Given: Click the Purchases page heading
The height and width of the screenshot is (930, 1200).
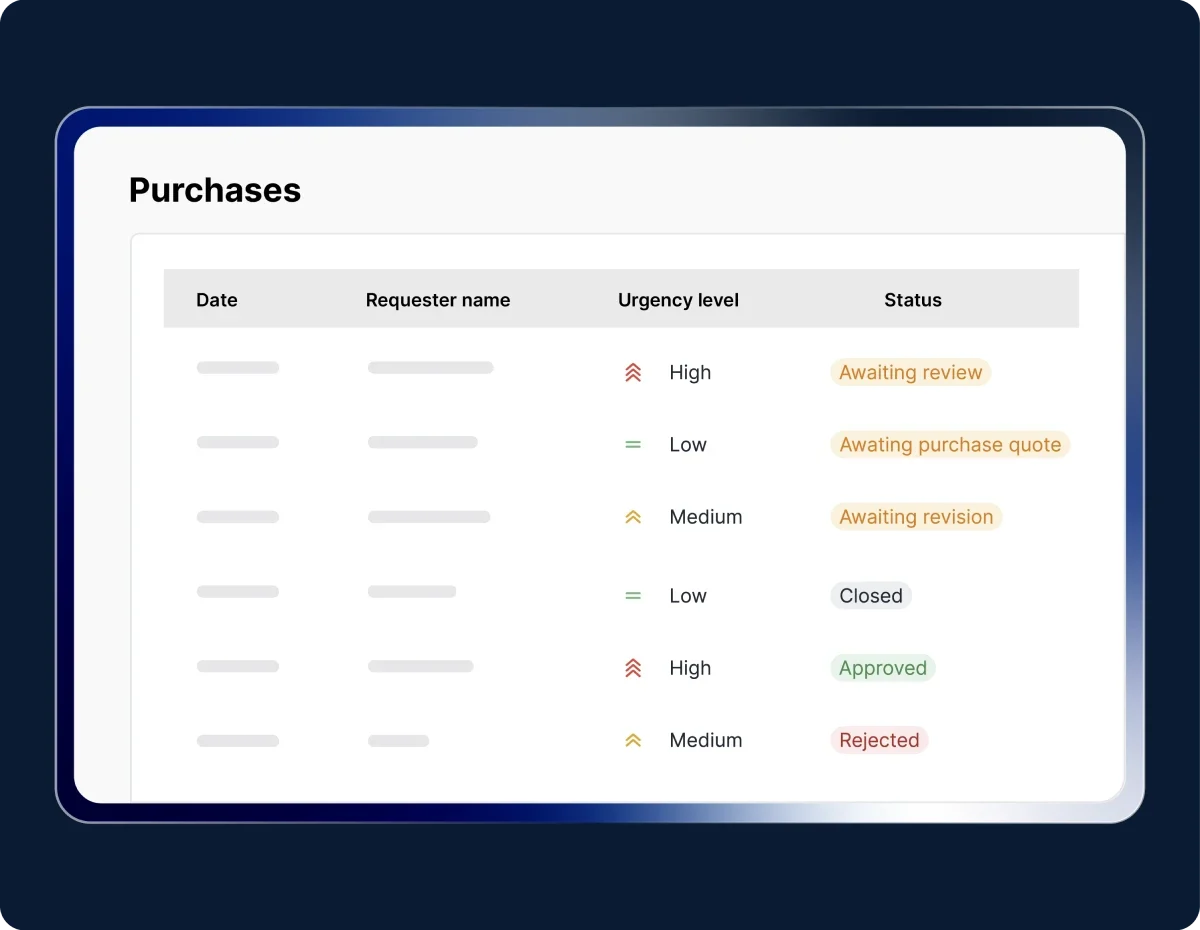Looking at the screenshot, I should (215, 190).
